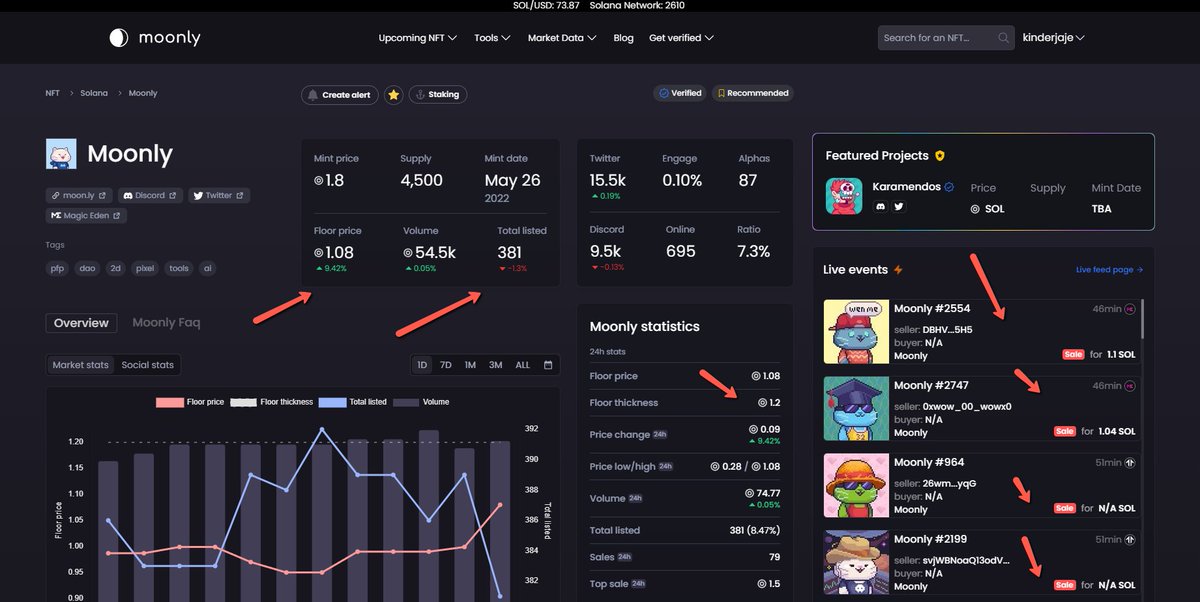Expand the Tools menu
This screenshot has height=602, width=1200.
(x=492, y=38)
